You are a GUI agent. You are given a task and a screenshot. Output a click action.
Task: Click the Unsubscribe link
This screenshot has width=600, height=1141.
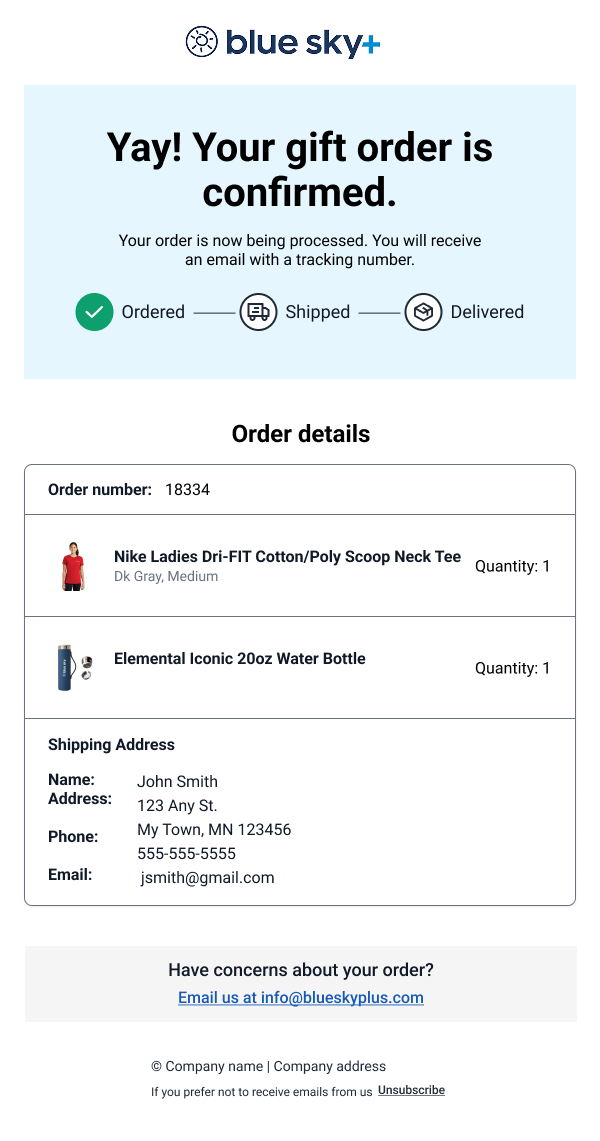click(411, 1091)
